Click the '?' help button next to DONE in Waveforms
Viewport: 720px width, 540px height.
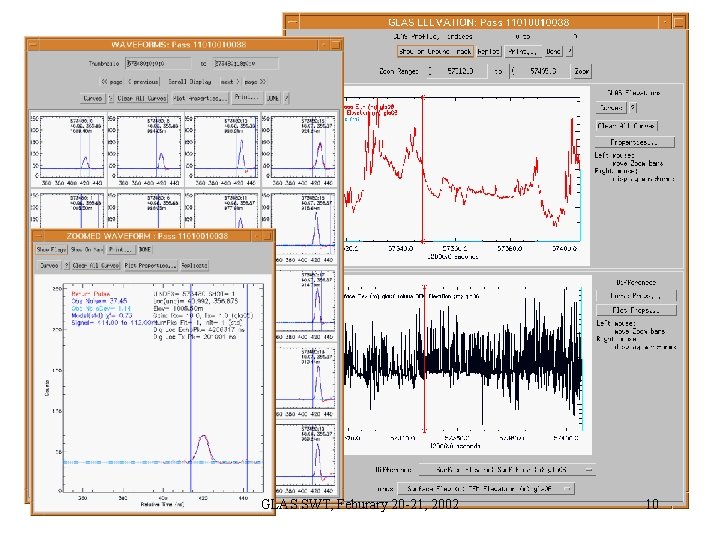[287, 98]
